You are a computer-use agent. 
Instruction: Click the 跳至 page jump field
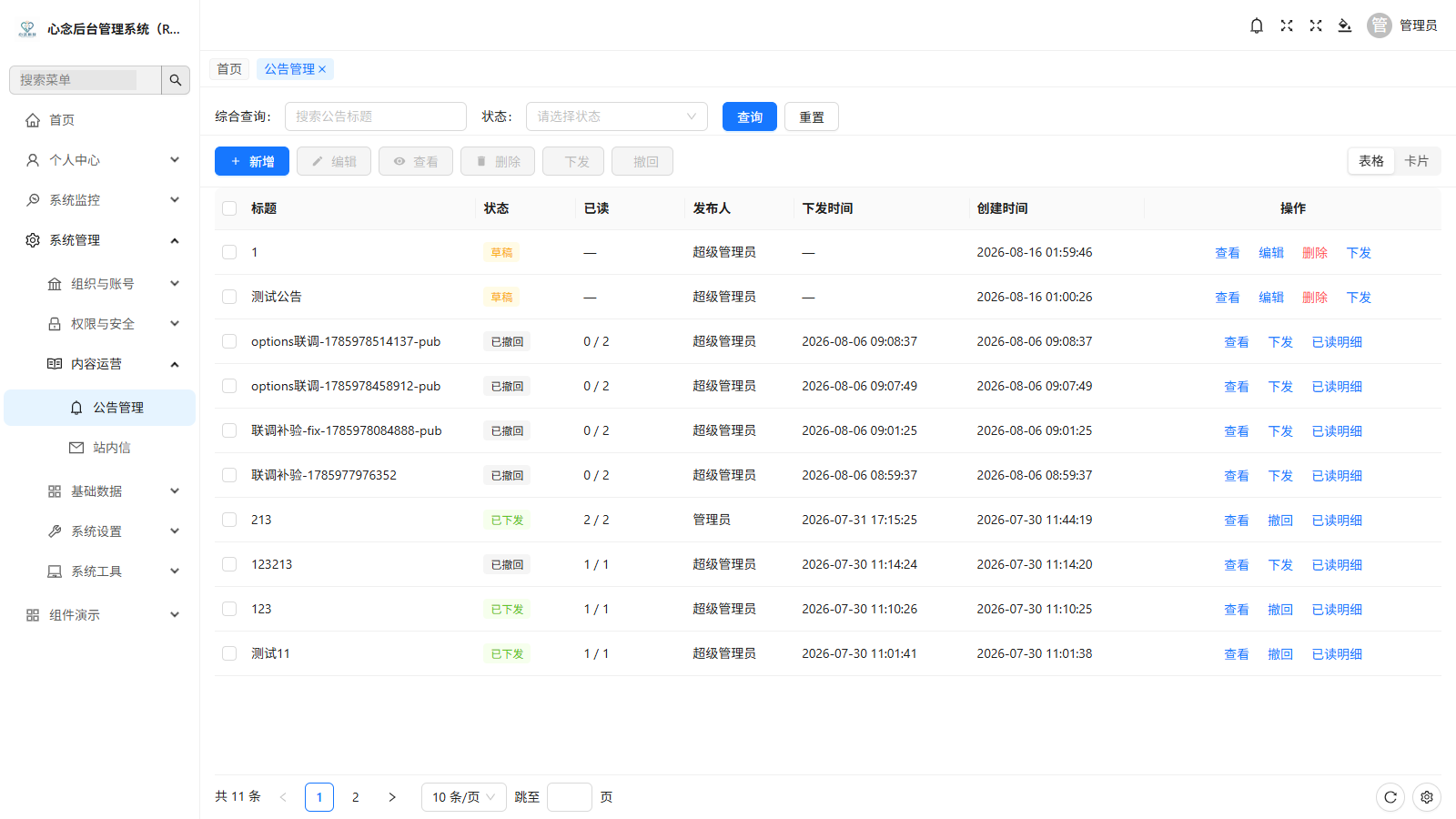[x=570, y=797]
